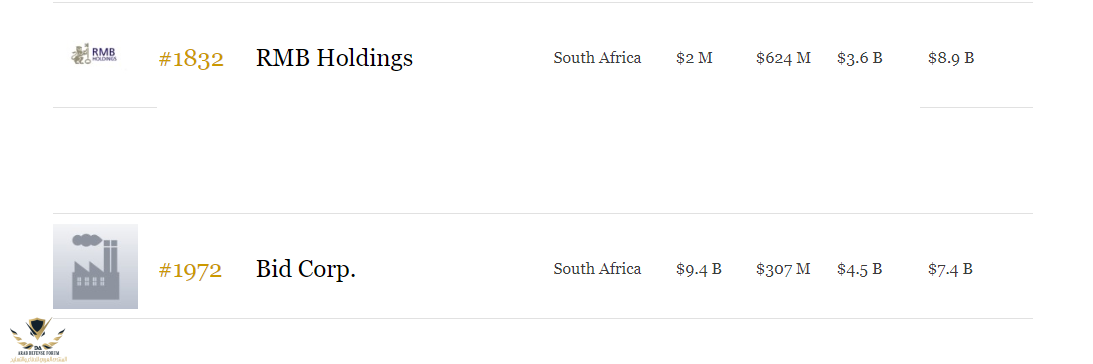Select the $8.9 B market value
This screenshot has height=364, width=1093.
pos(951,58)
